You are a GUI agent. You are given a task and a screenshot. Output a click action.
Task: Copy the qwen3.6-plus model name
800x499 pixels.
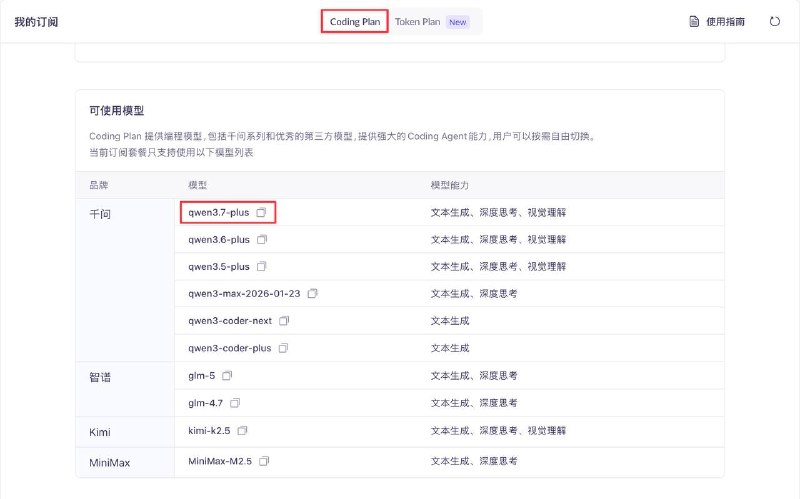(262, 239)
